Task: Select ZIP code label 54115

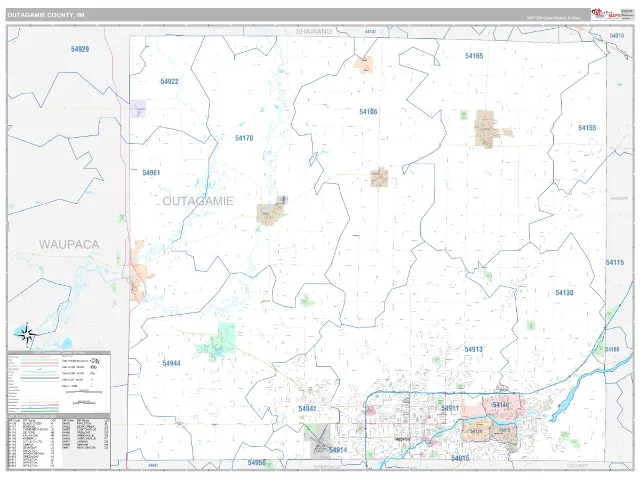Action: coord(615,262)
